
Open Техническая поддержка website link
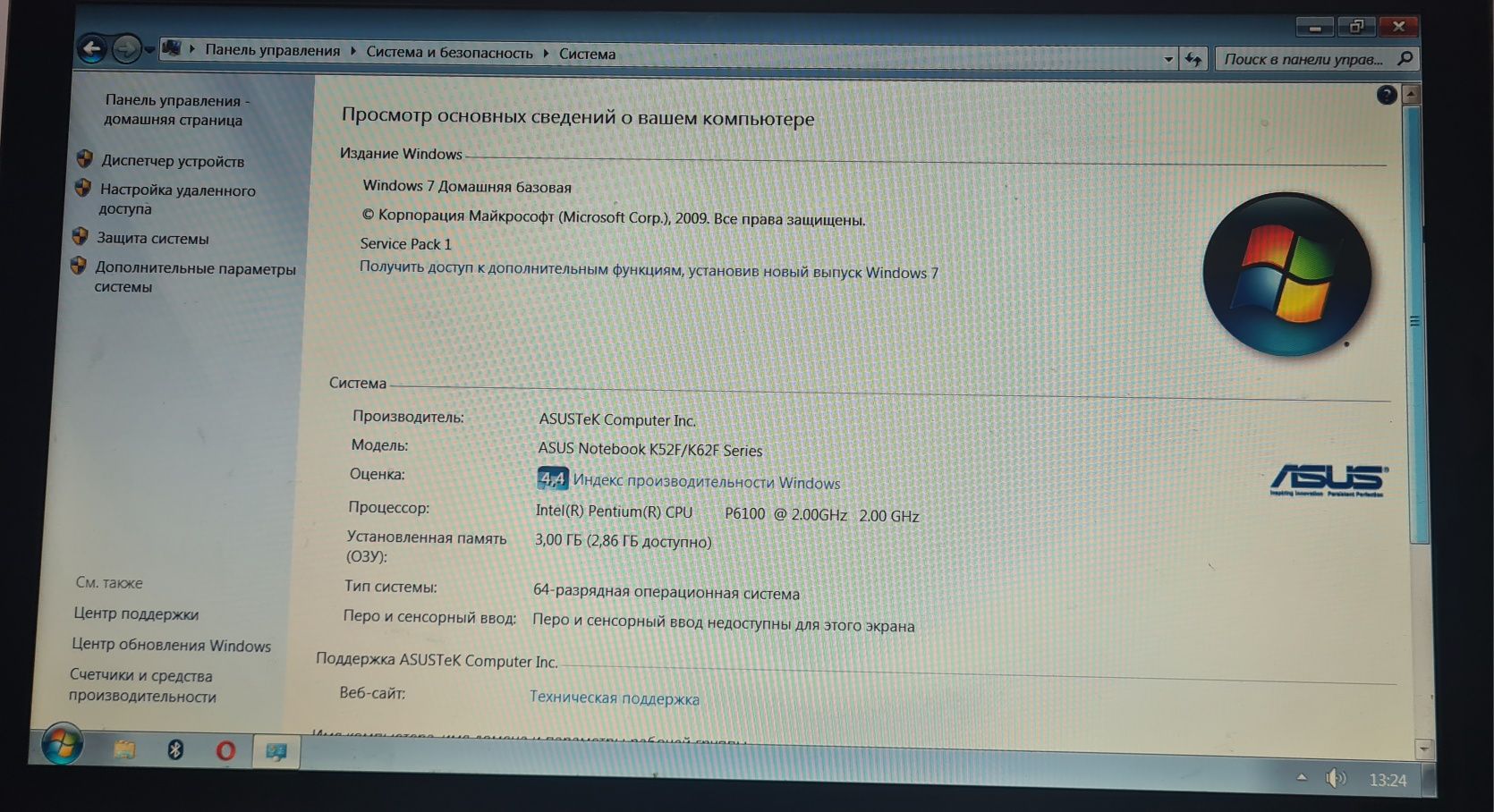point(614,698)
